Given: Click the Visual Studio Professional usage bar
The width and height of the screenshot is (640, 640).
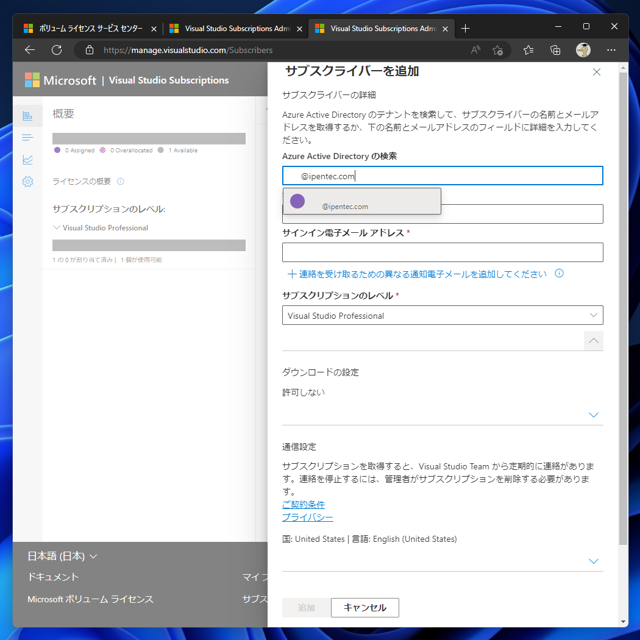Looking at the screenshot, I should point(149,245).
